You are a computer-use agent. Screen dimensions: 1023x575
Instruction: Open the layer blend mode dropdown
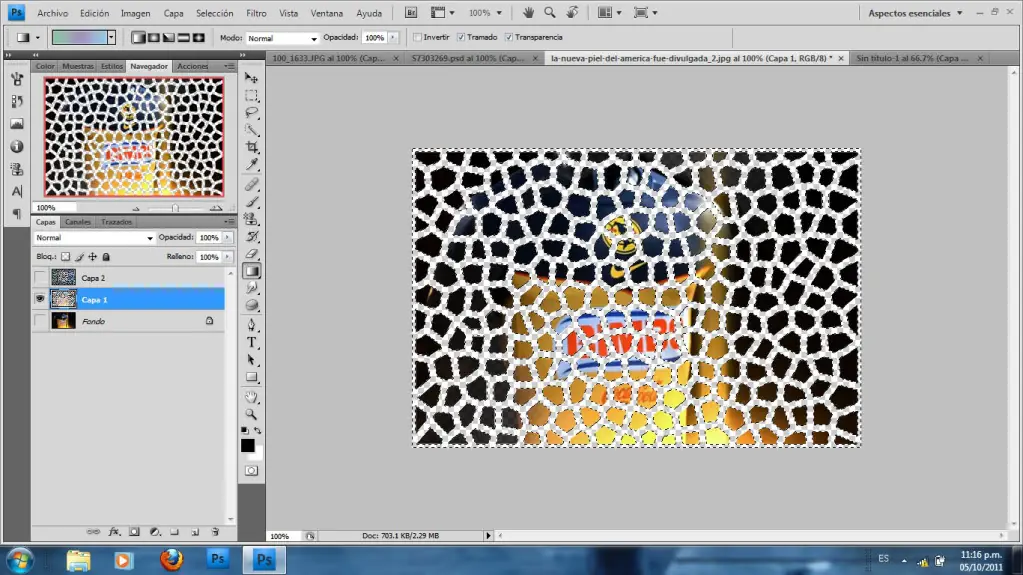click(x=95, y=238)
